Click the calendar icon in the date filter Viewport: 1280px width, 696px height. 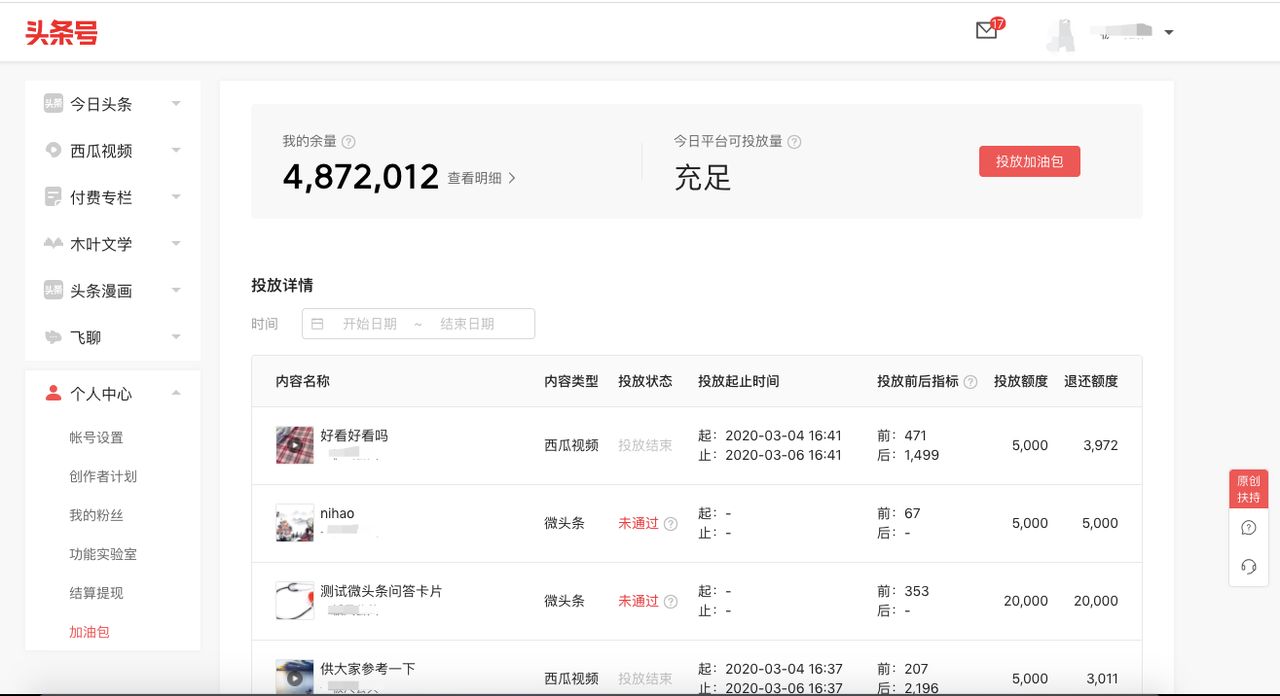tap(315, 323)
